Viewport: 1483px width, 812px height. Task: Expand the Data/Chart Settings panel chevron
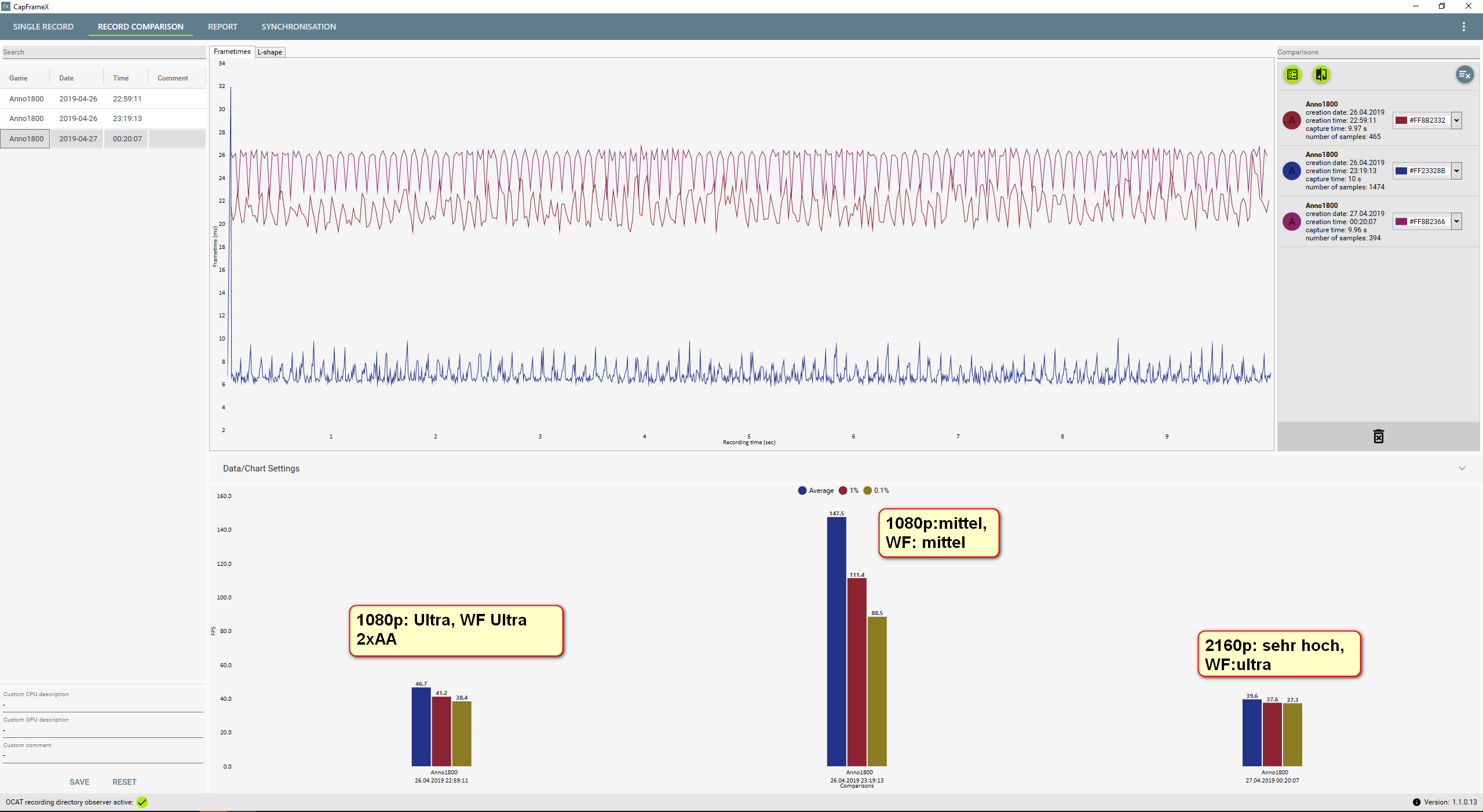click(x=1462, y=469)
